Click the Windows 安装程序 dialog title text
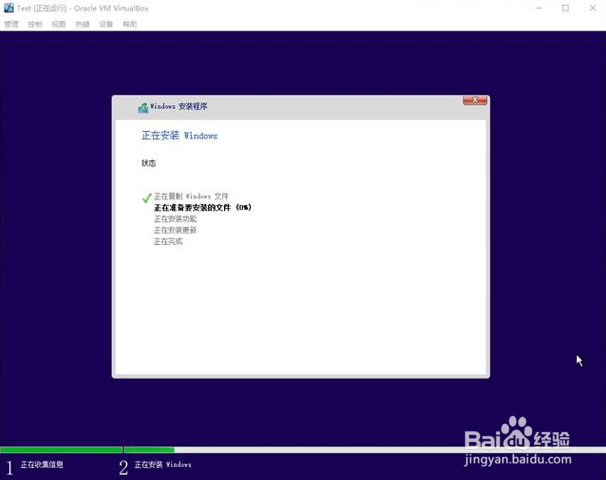606x480 pixels. [x=179, y=106]
